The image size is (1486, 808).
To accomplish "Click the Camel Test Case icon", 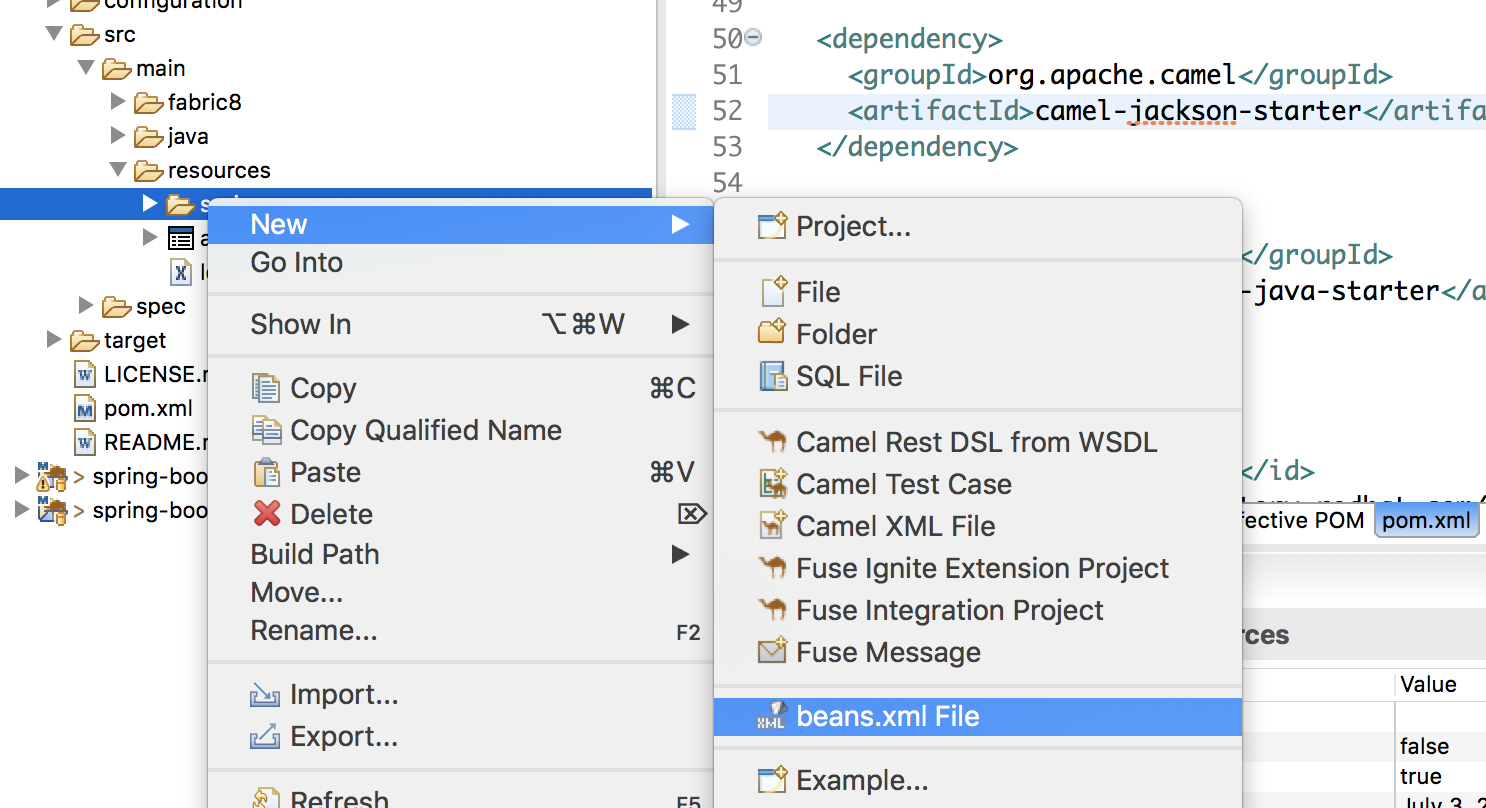I will point(772,484).
